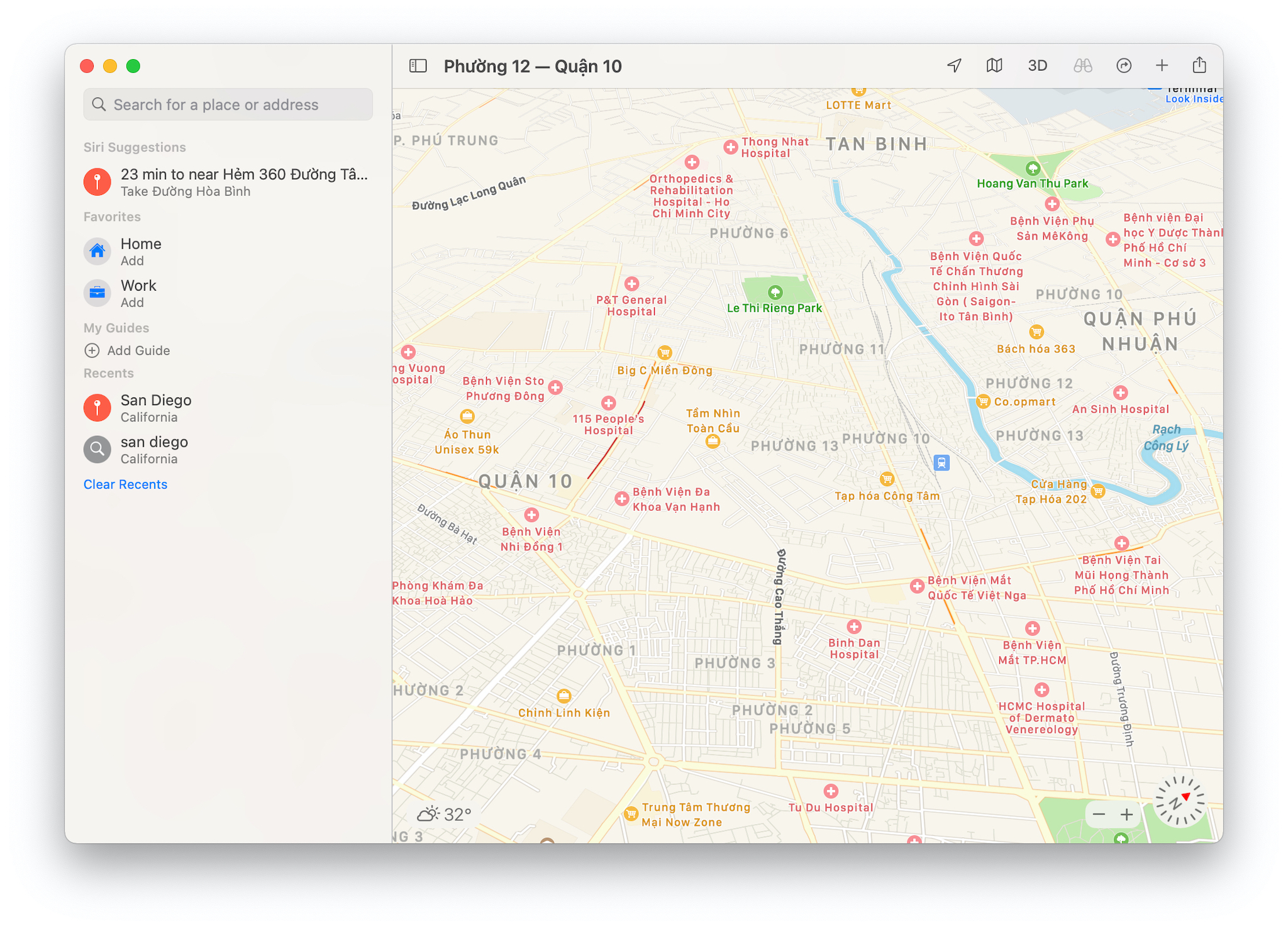Click Bệnh Viện Đa Khoa Vạn Hạnh marker
The image size is (1288, 929).
(621, 499)
